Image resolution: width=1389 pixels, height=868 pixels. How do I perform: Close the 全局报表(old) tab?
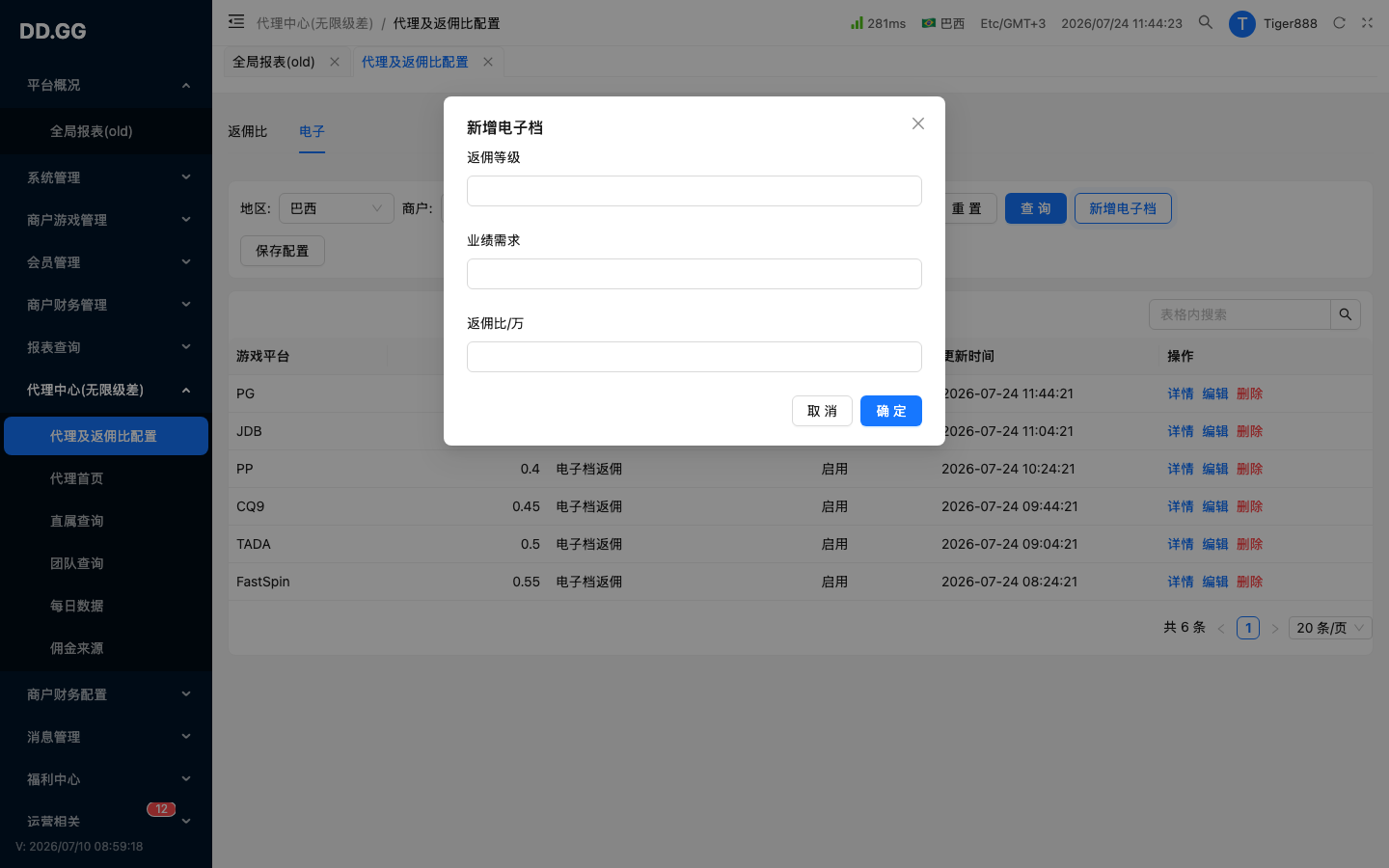(x=335, y=62)
